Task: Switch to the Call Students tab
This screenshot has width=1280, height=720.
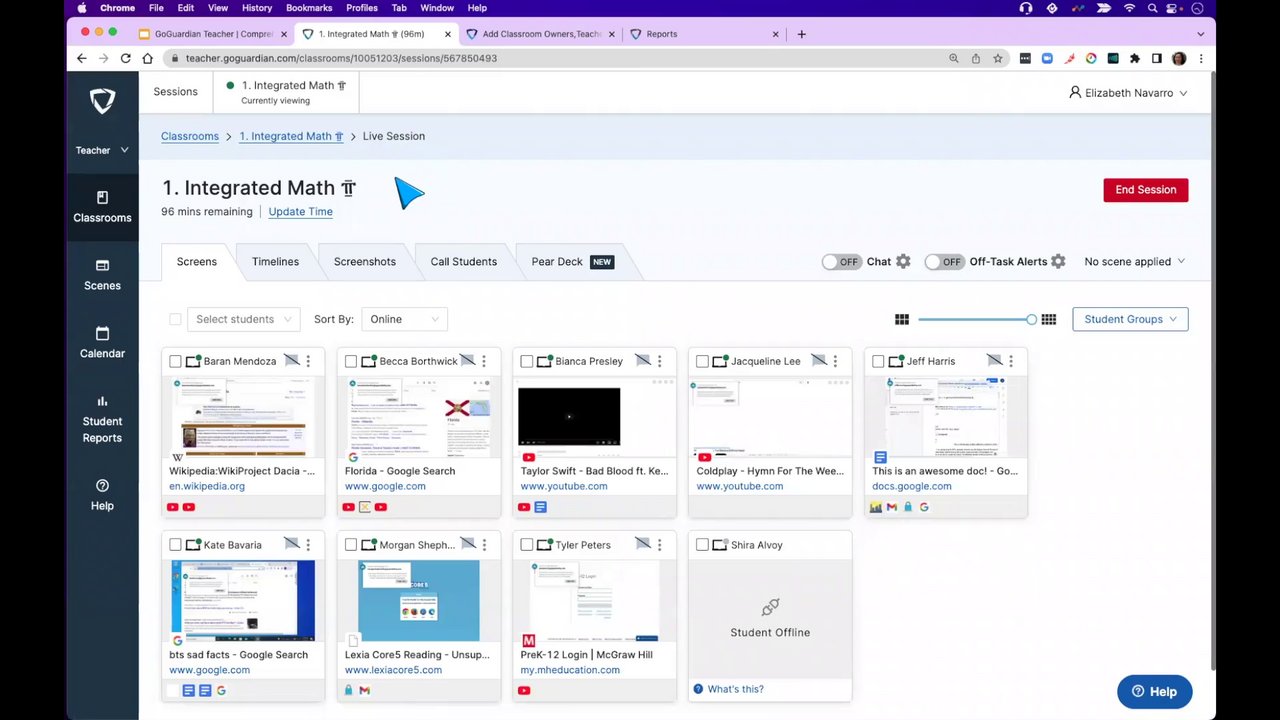Action: click(464, 262)
